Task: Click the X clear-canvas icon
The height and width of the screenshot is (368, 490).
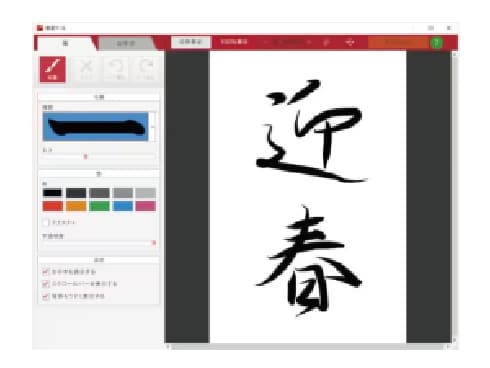Action: click(87, 69)
